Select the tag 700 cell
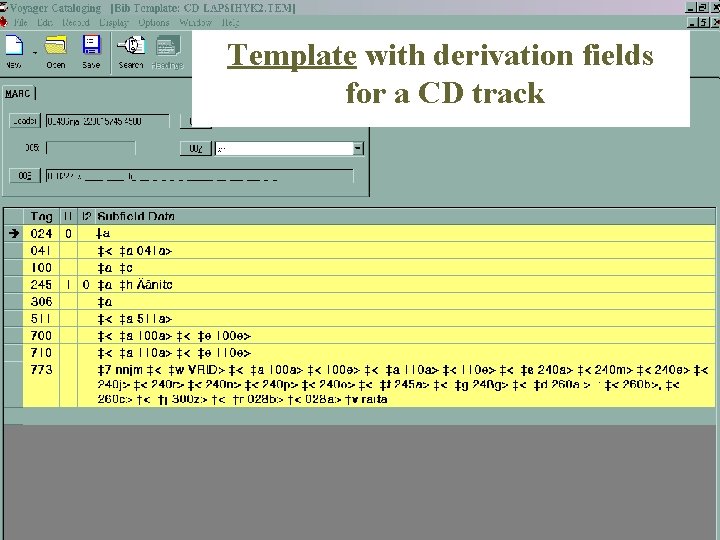Screen dimensions: 720x540 coord(41,336)
